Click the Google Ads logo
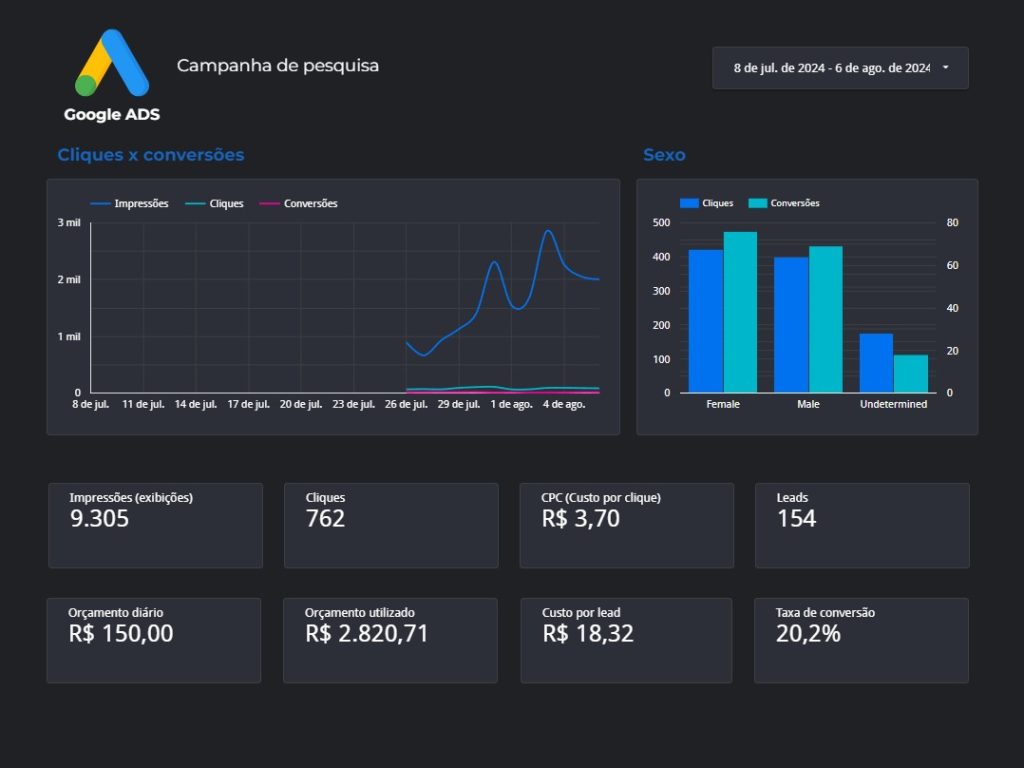Viewport: 1024px width, 768px height. coord(112,75)
